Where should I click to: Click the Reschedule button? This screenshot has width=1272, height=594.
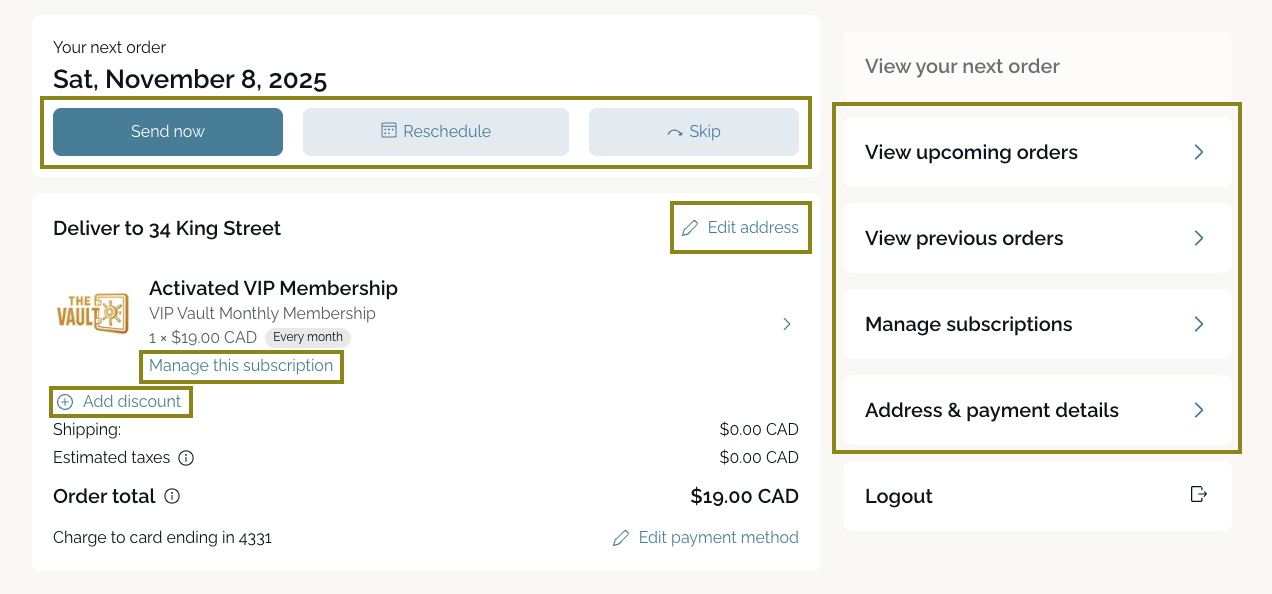point(436,132)
